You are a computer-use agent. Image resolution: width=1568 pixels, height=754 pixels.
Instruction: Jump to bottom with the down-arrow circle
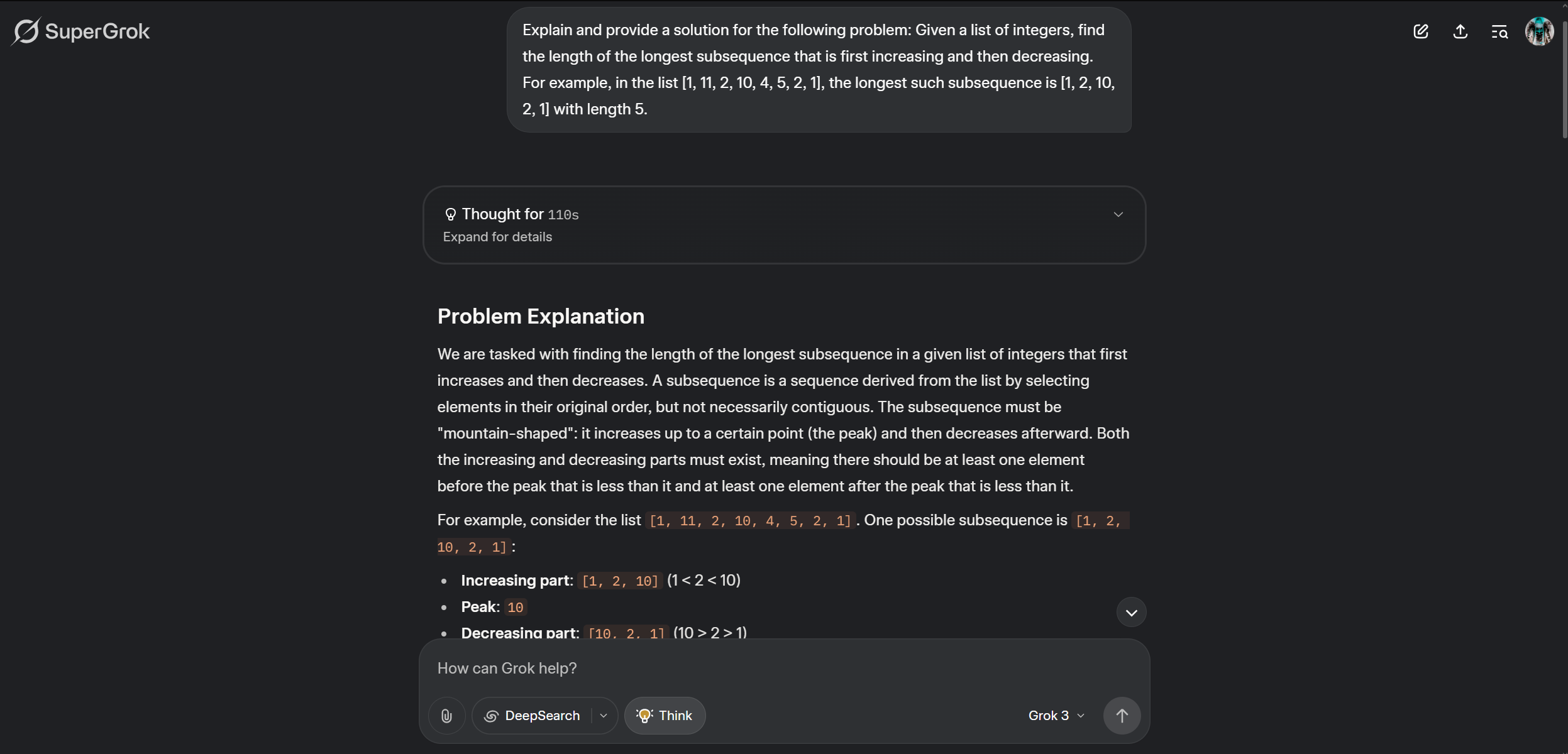point(1131,613)
